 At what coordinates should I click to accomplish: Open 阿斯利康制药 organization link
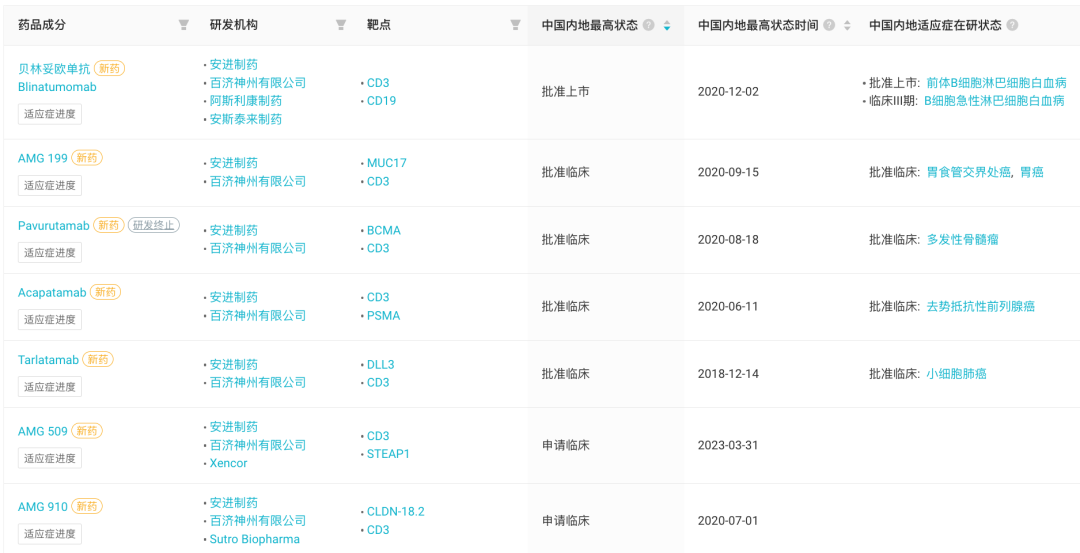tap(246, 101)
